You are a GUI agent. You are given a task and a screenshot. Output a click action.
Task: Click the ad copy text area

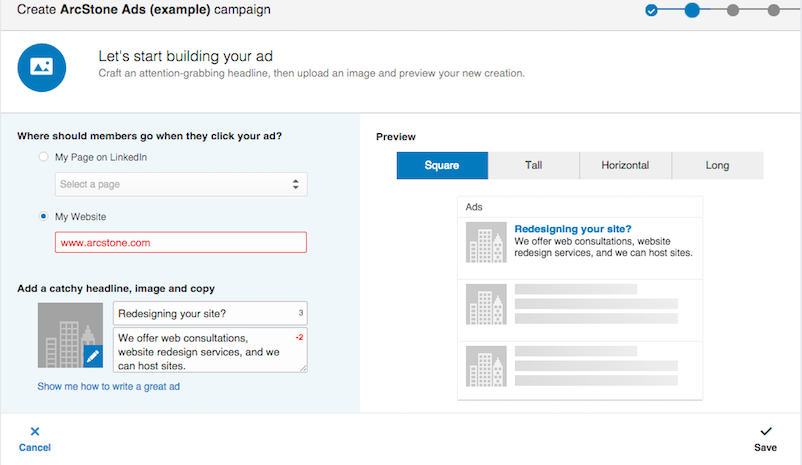pos(210,350)
